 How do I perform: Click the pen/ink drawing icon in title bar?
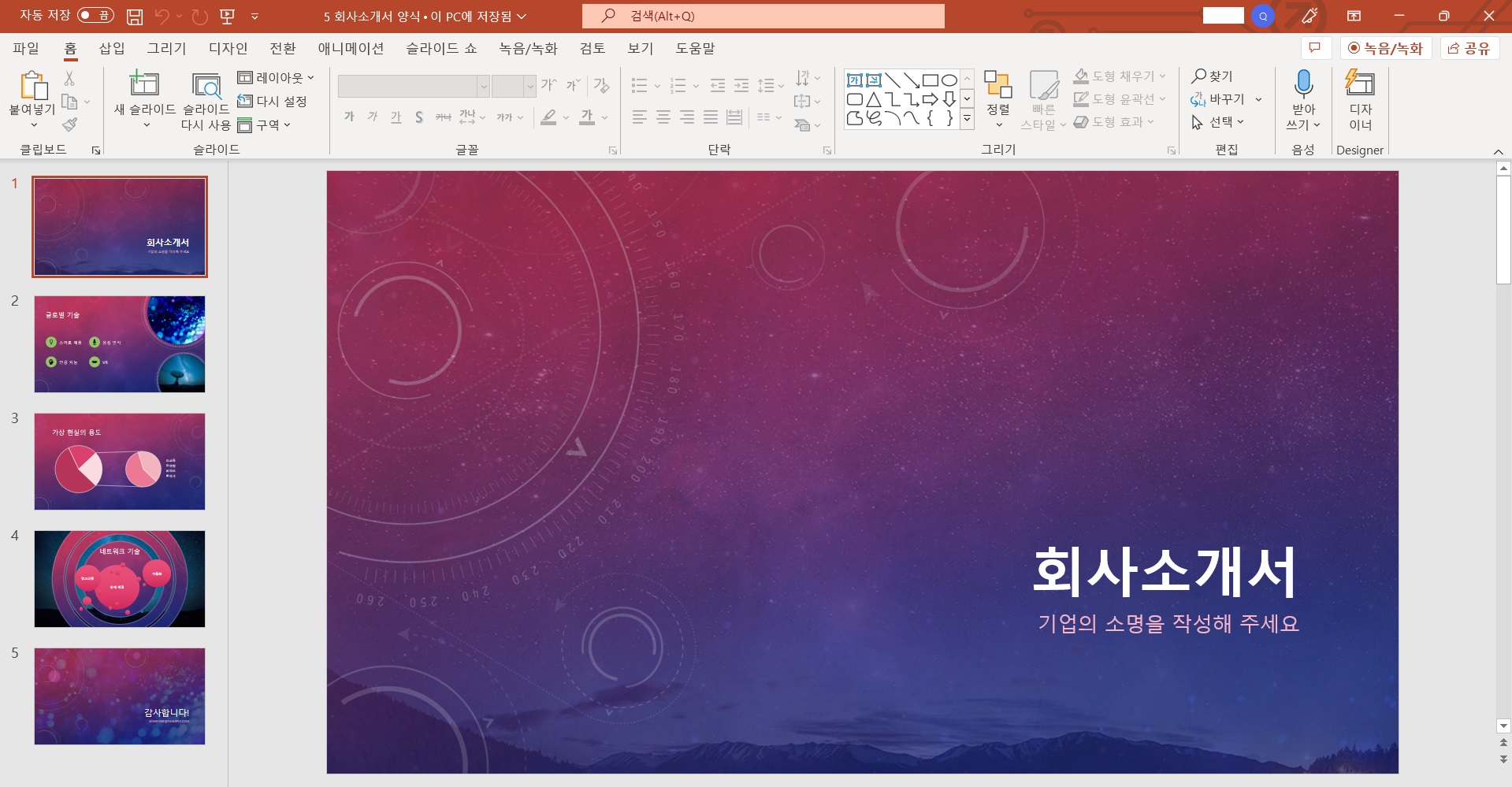coord(1310,16)
